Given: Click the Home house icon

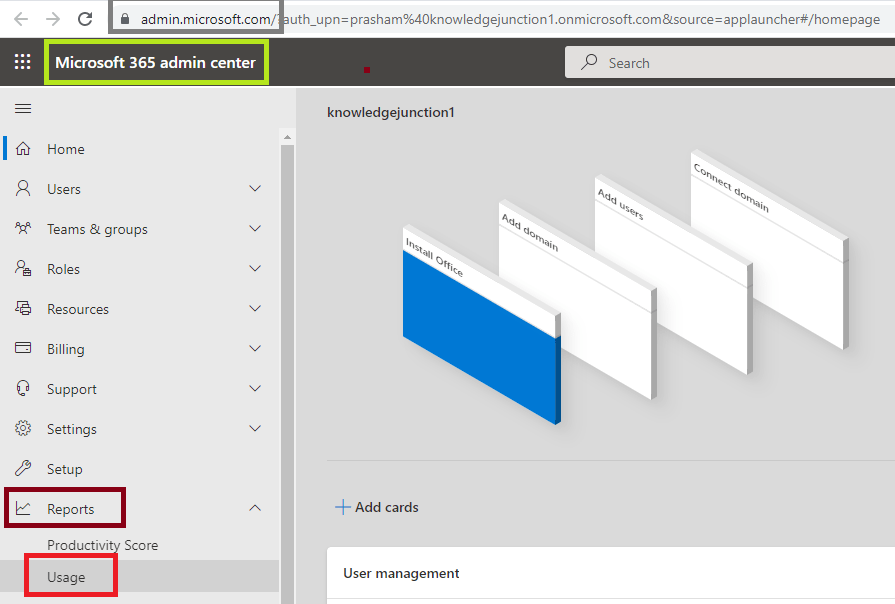Looking at the screenshot, I should pos(23,148).
